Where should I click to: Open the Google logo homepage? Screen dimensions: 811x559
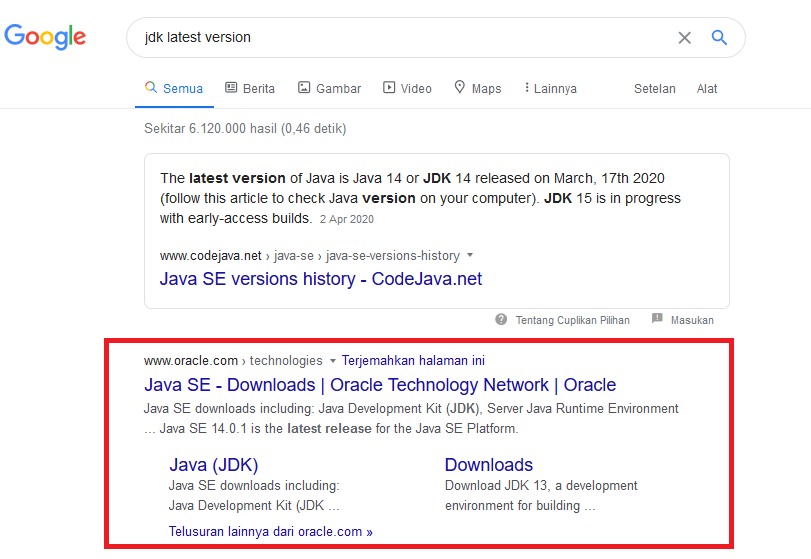45,37
